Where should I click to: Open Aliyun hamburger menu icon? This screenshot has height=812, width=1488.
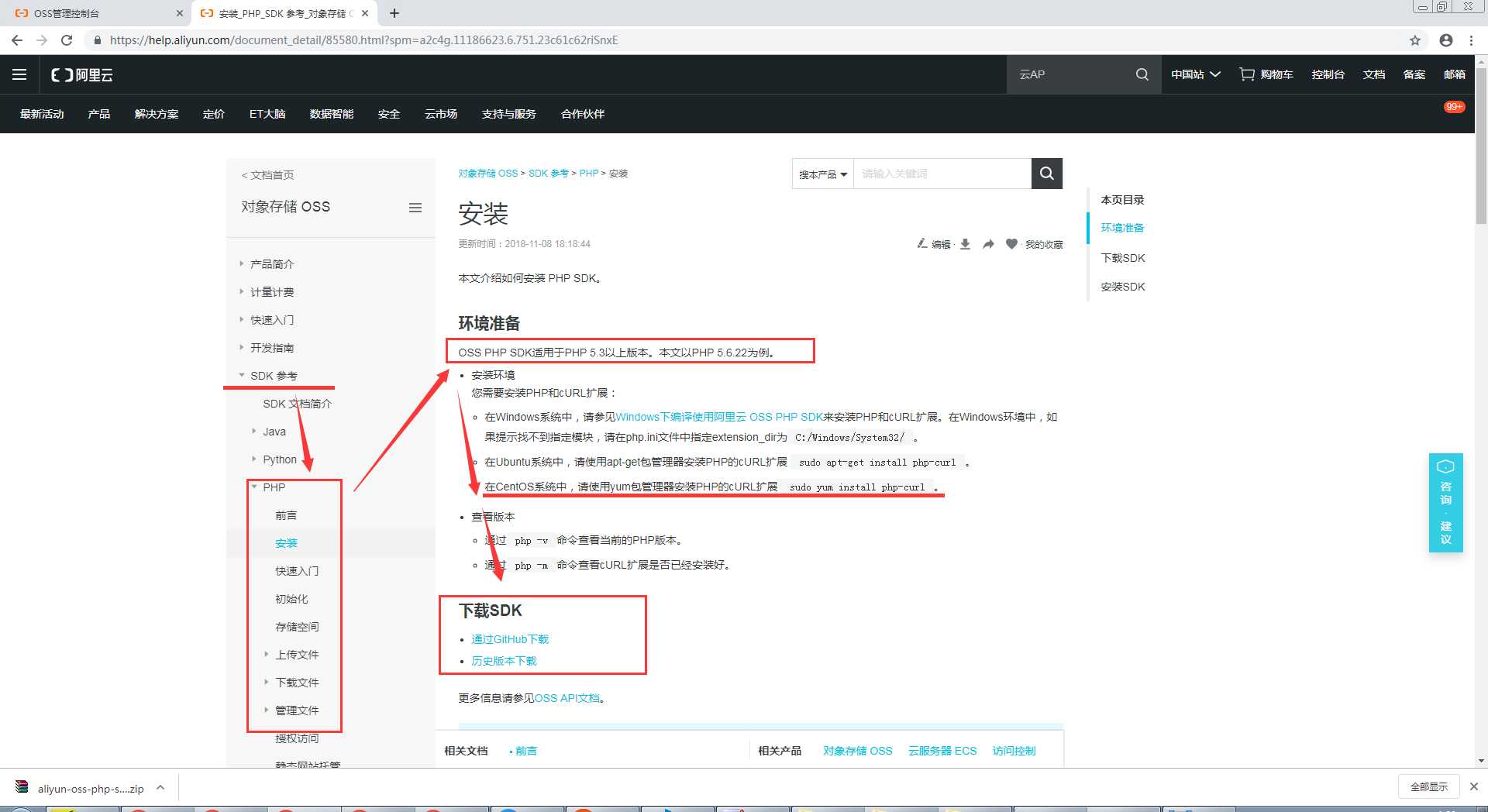click(19, 74)
